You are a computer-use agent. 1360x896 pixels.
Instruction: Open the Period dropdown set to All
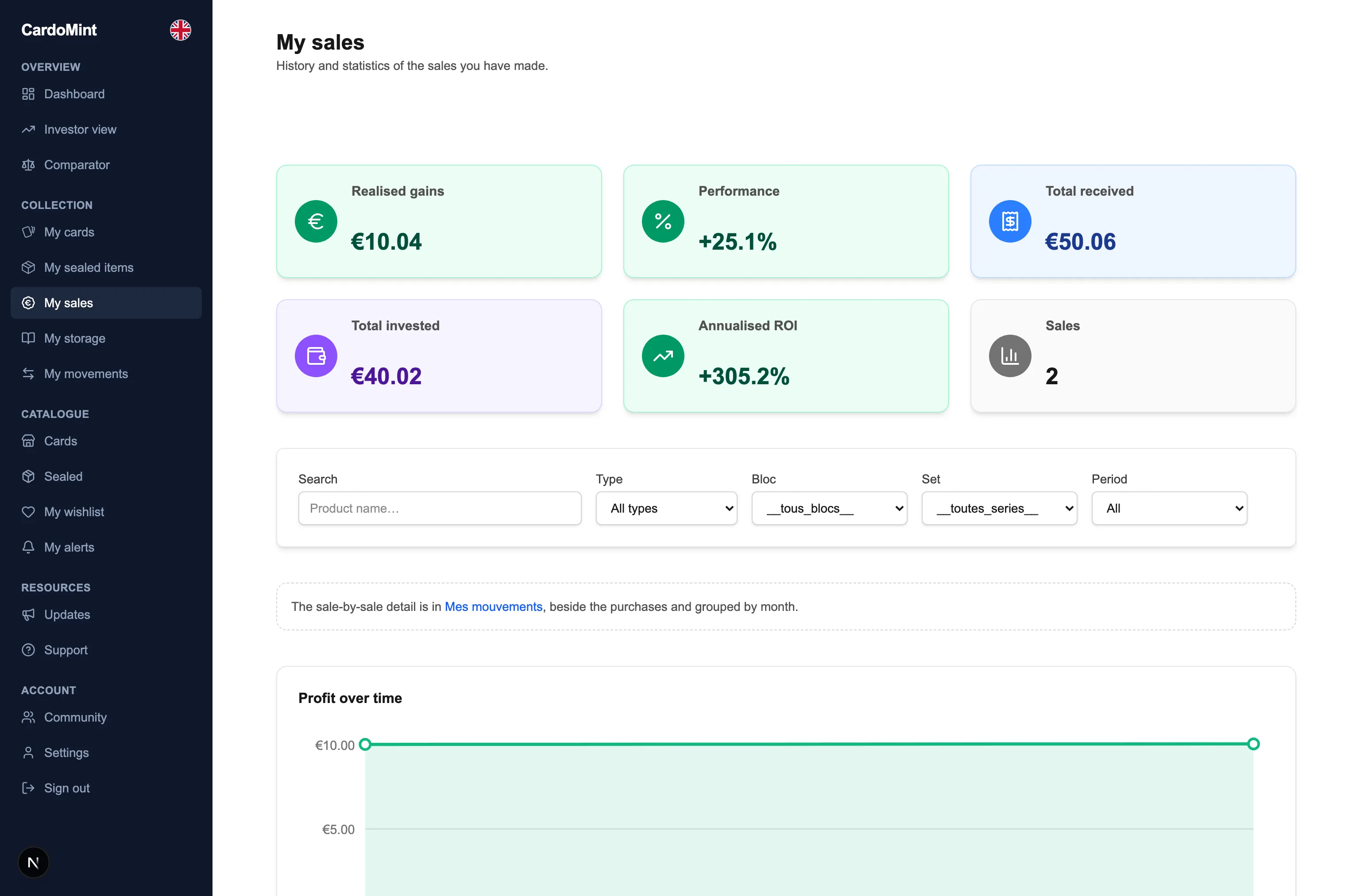(x=1169, y=507)
